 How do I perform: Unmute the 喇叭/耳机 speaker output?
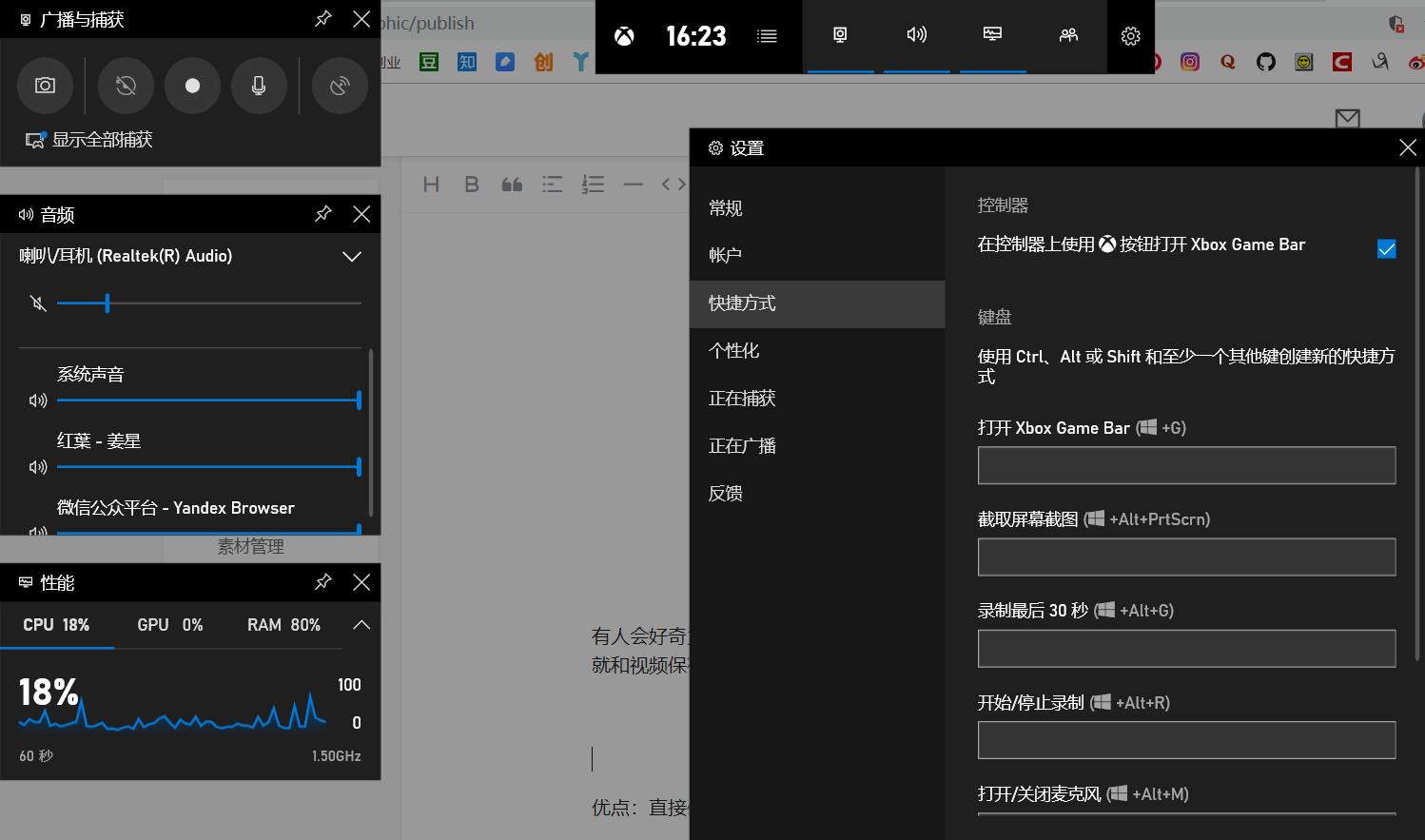tap(36, 303)
